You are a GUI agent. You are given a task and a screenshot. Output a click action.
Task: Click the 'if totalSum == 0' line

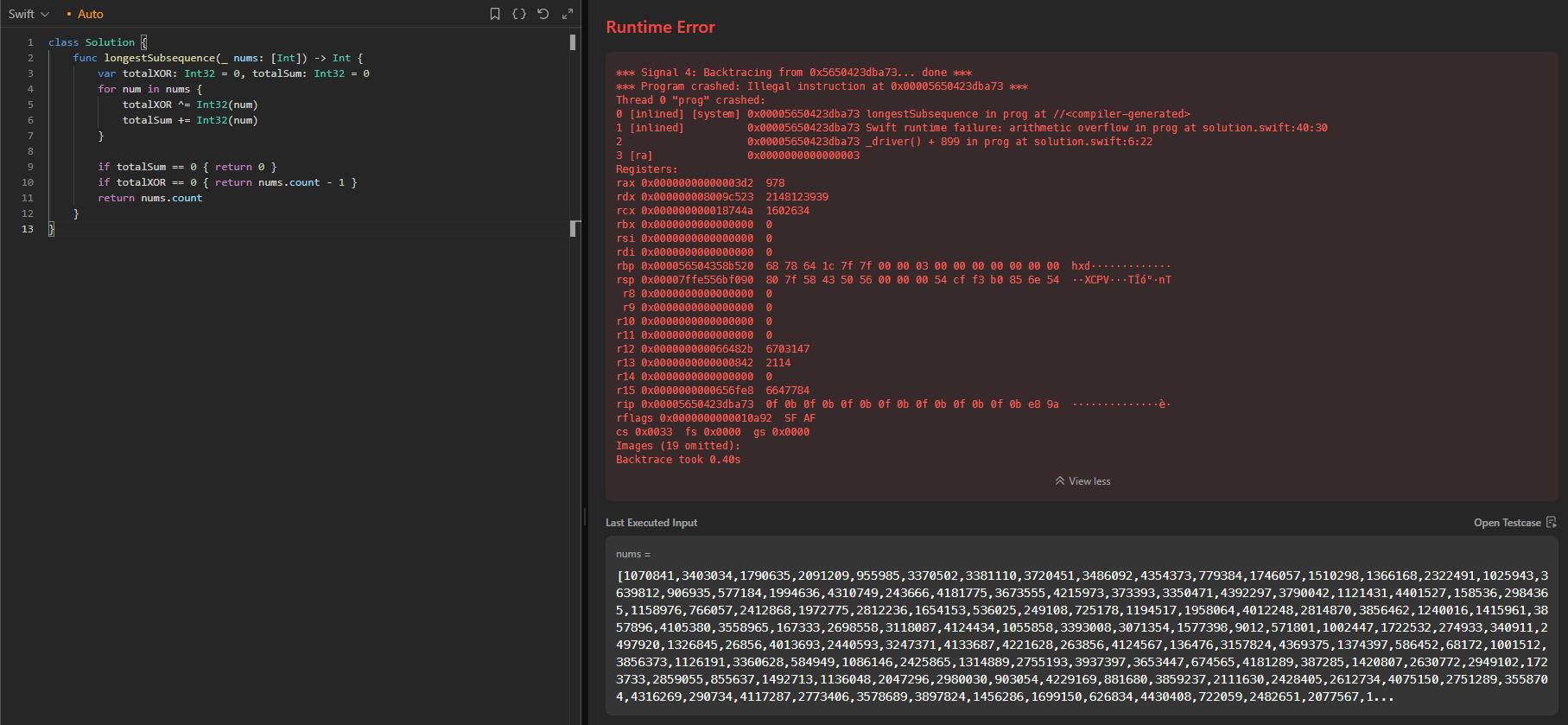point(187,167)
